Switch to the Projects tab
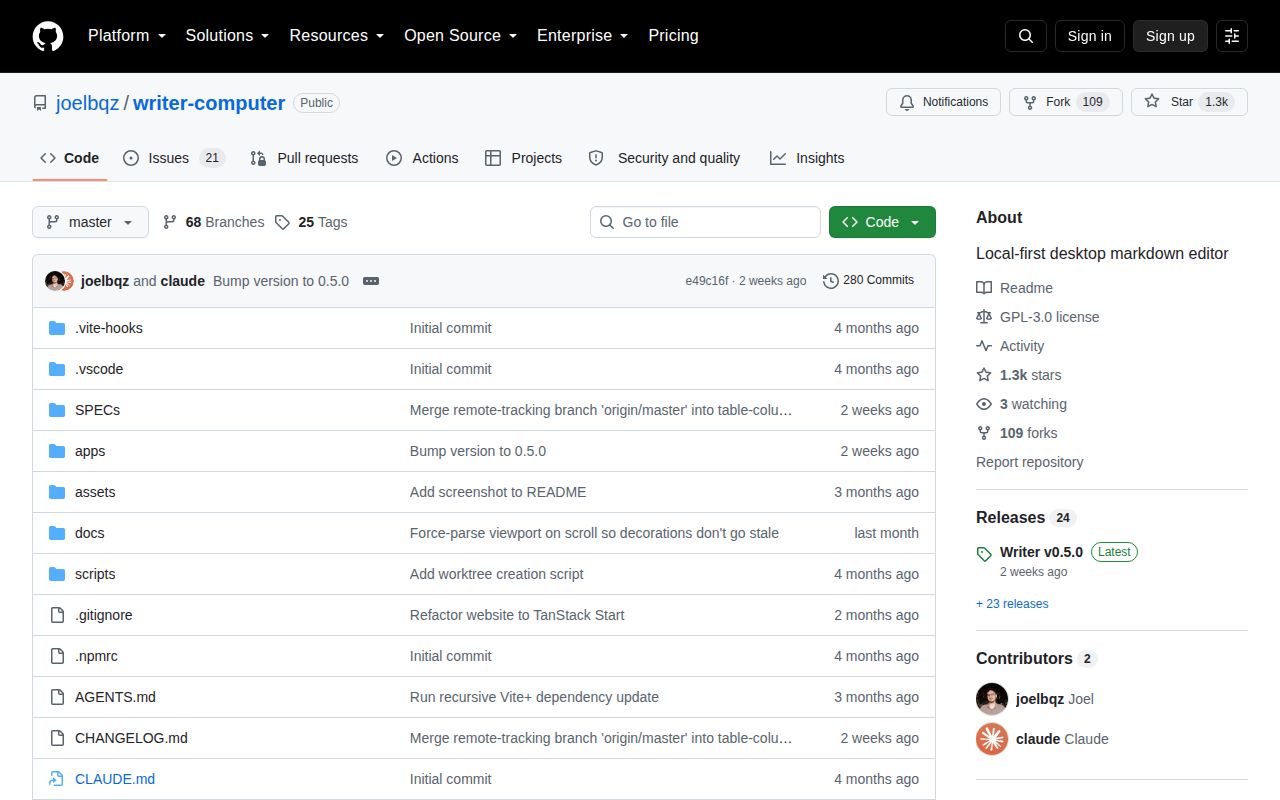This screenshot has height=800, width=1280. [x=523, y=158]
